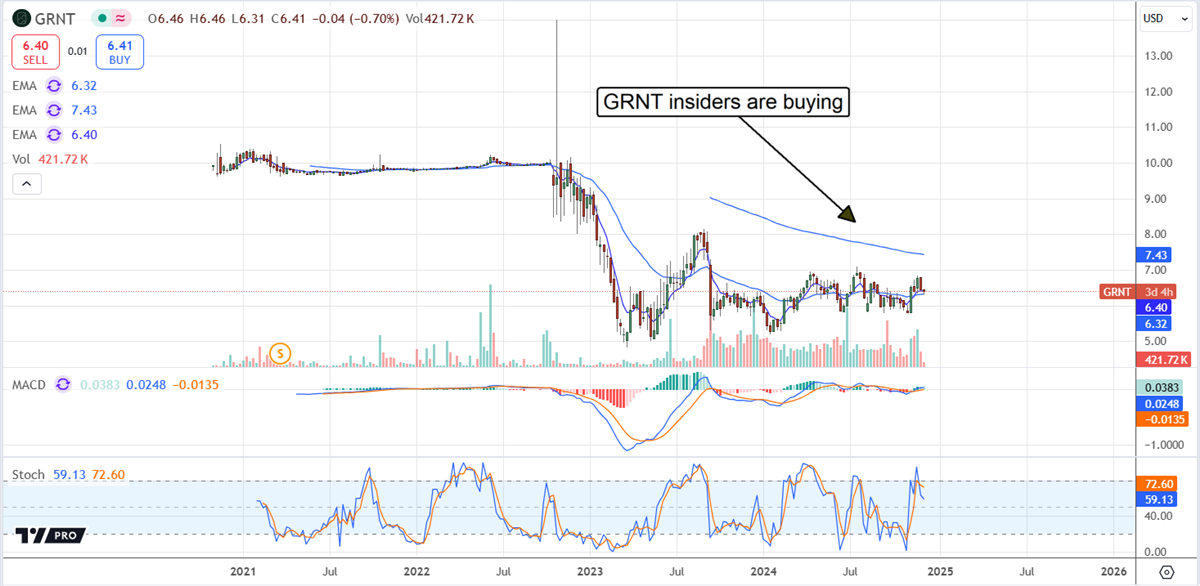Select the Vol indicator legend label
The image size is (1200, 586).
[x=23, y=158]
